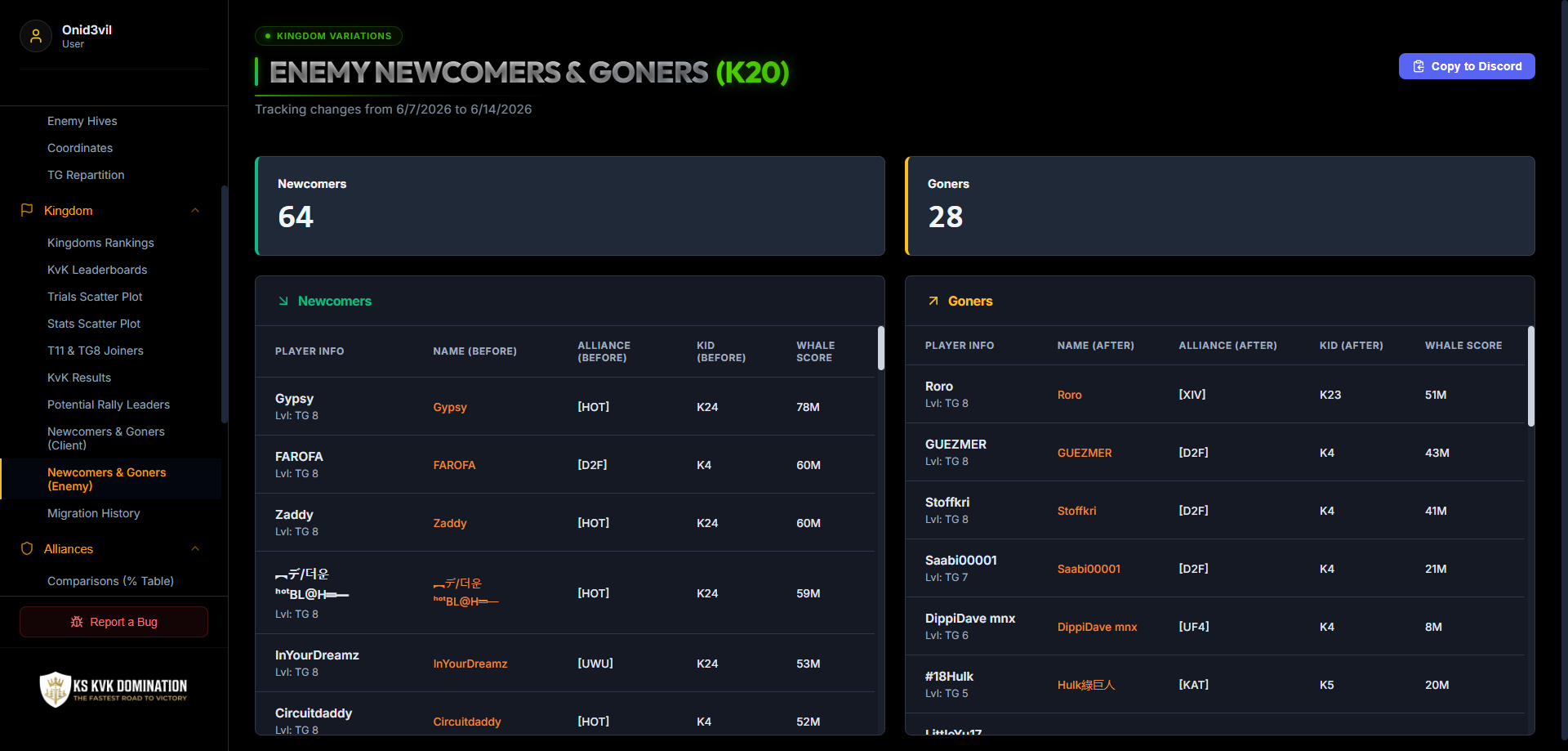1568x751 pixels.
Task: Open T11 & TG8 Joiners page
Action: (96, 351)
